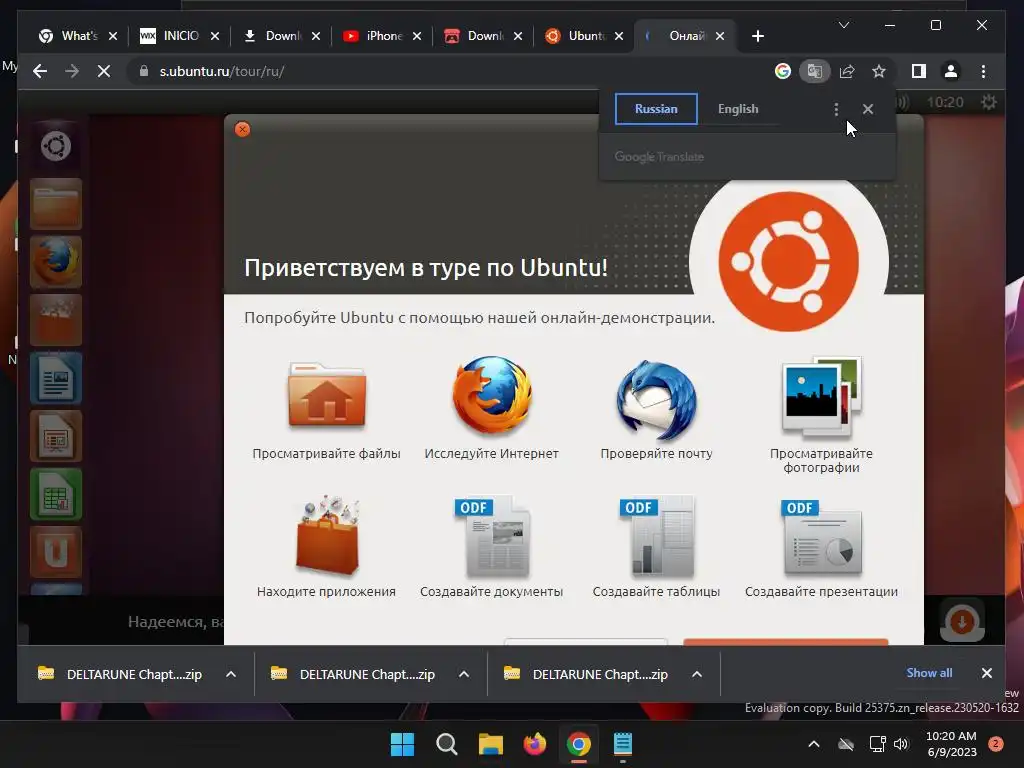Expand options for second DELTARUNE zip download
This screenshot has height=768, width=1024.
(464, 674)
